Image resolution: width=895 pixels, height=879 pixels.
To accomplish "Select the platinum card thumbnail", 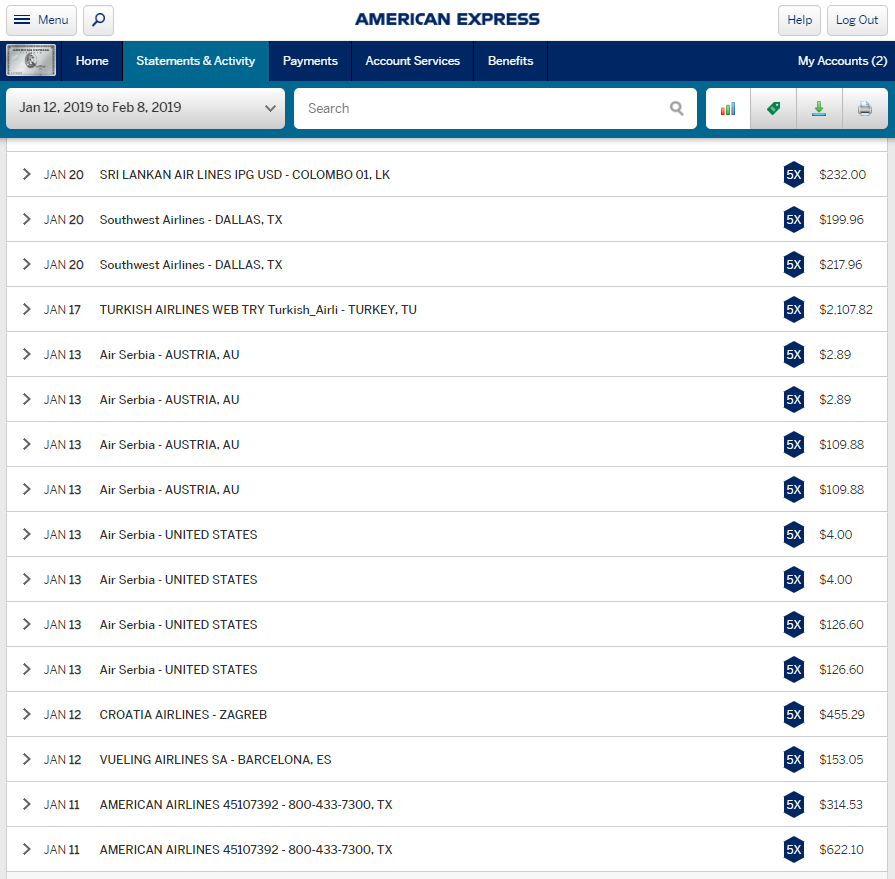I will pyautogui.click(x=31, y=61).
